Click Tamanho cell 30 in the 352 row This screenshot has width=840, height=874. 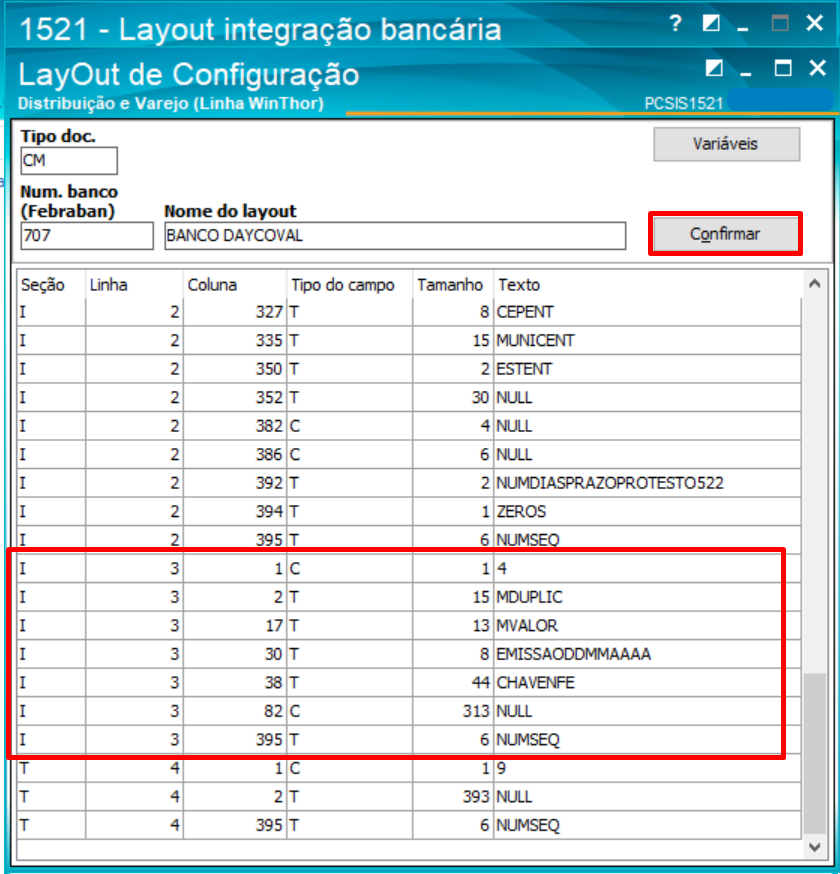click(453, 397)
